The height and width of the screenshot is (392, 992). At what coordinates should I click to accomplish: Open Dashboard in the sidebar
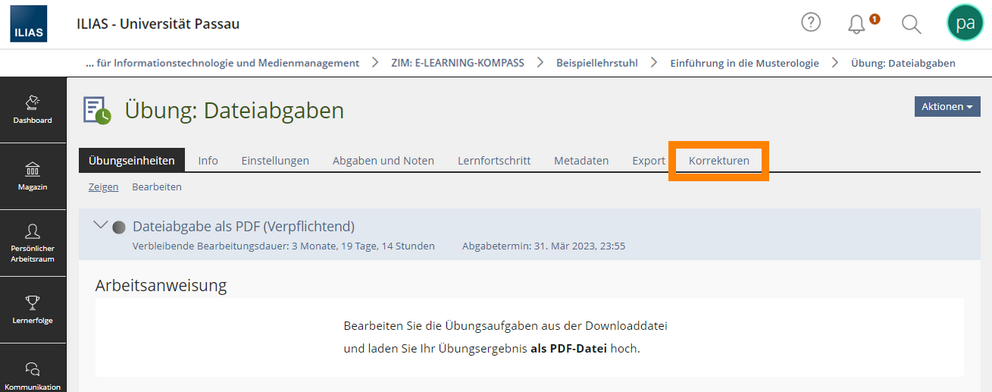33,110
